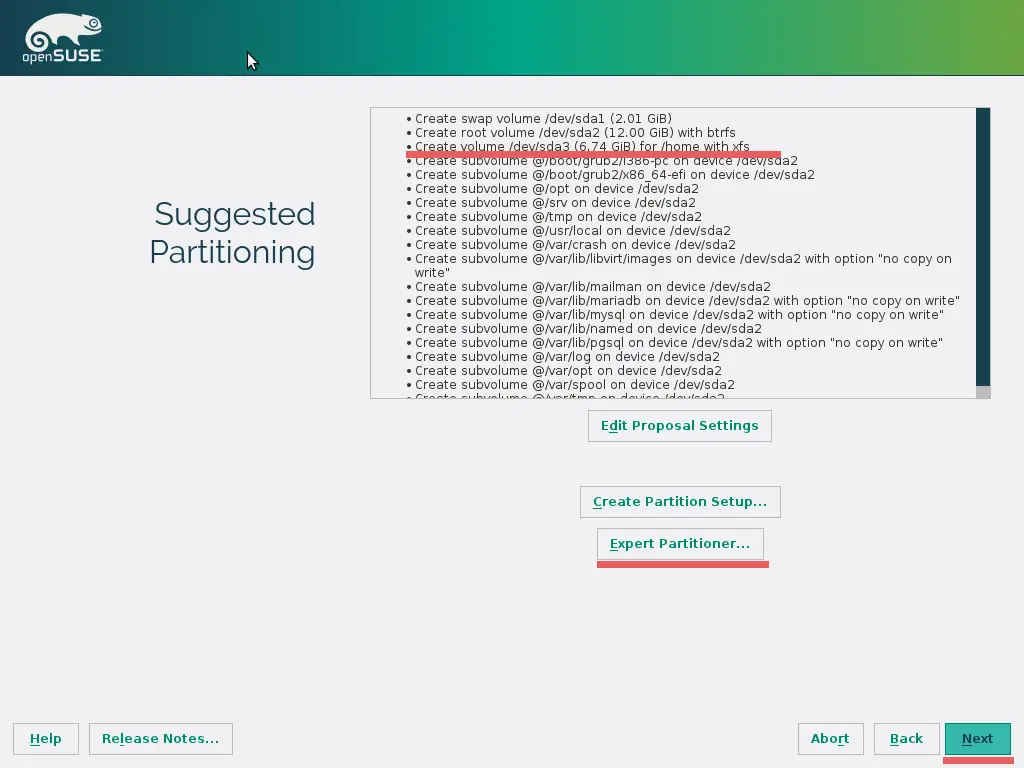
Task: Open Create Partition Setup dialog
Action: (680, 502)
